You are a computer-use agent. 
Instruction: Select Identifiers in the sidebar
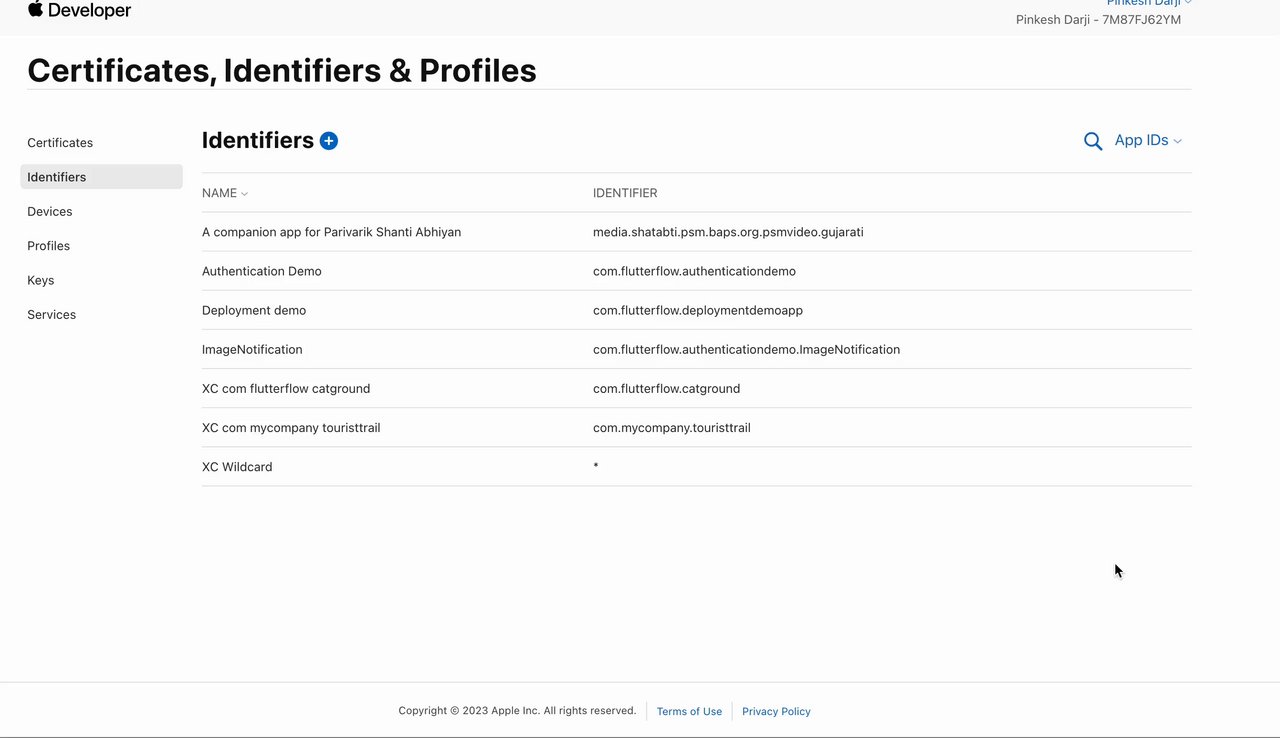pos(57,177)
